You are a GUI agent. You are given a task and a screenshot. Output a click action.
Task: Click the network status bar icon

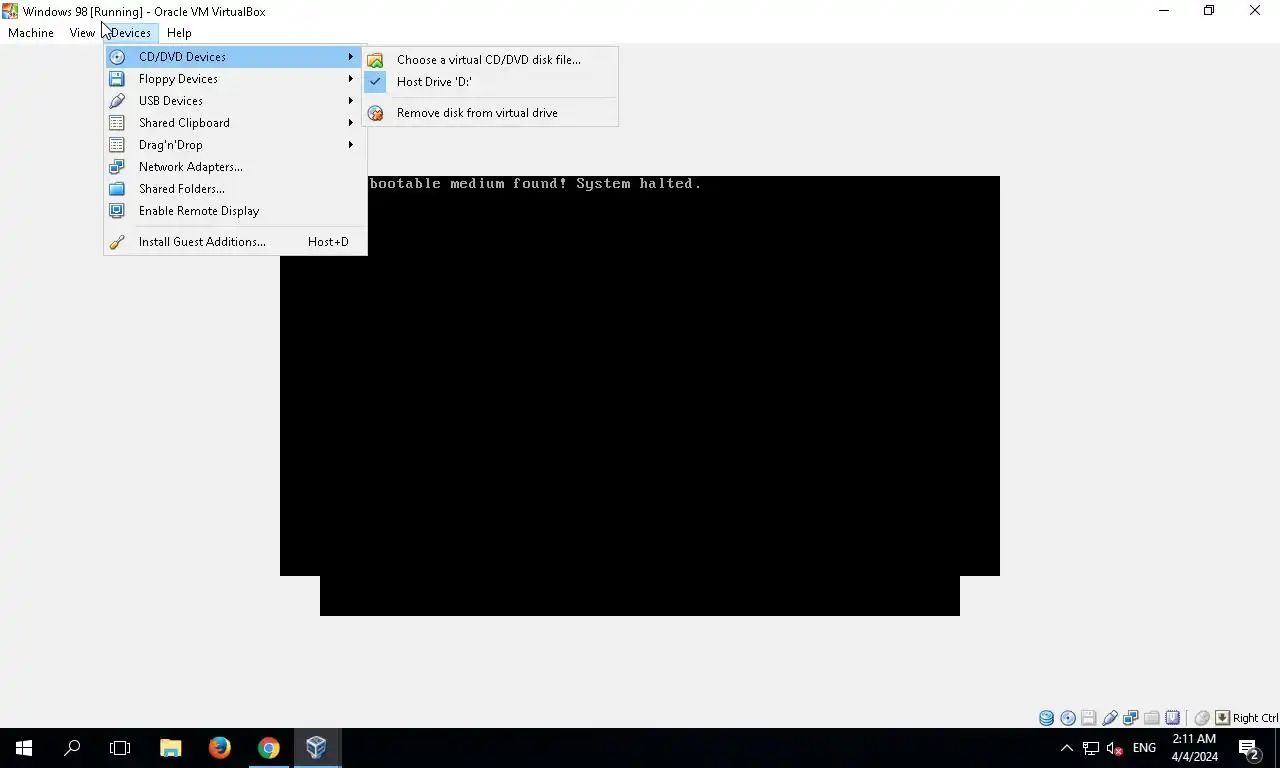pyautogui.click(x=1131, y=718)
